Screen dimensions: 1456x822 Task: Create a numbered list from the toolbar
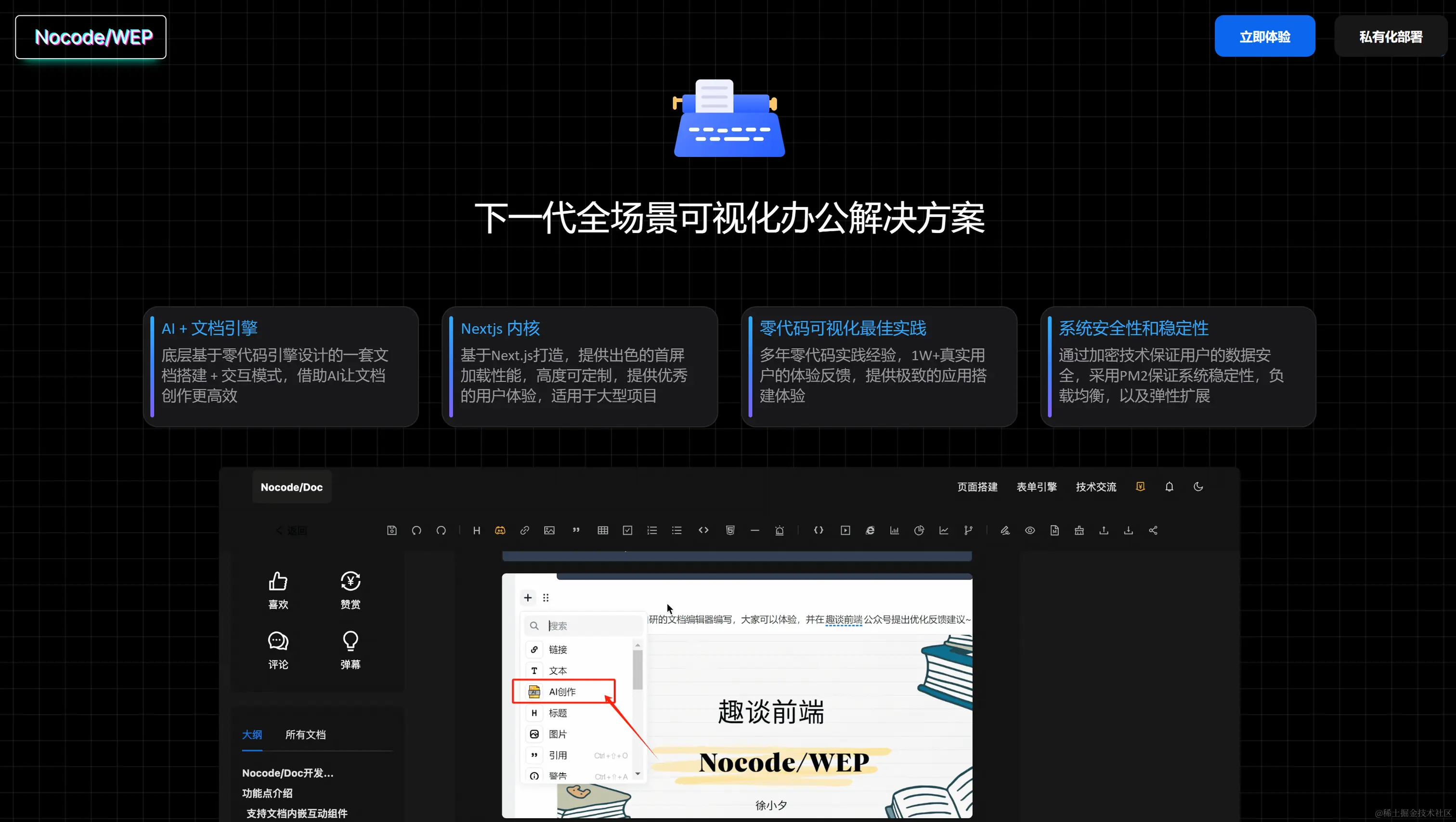point(652,530)
